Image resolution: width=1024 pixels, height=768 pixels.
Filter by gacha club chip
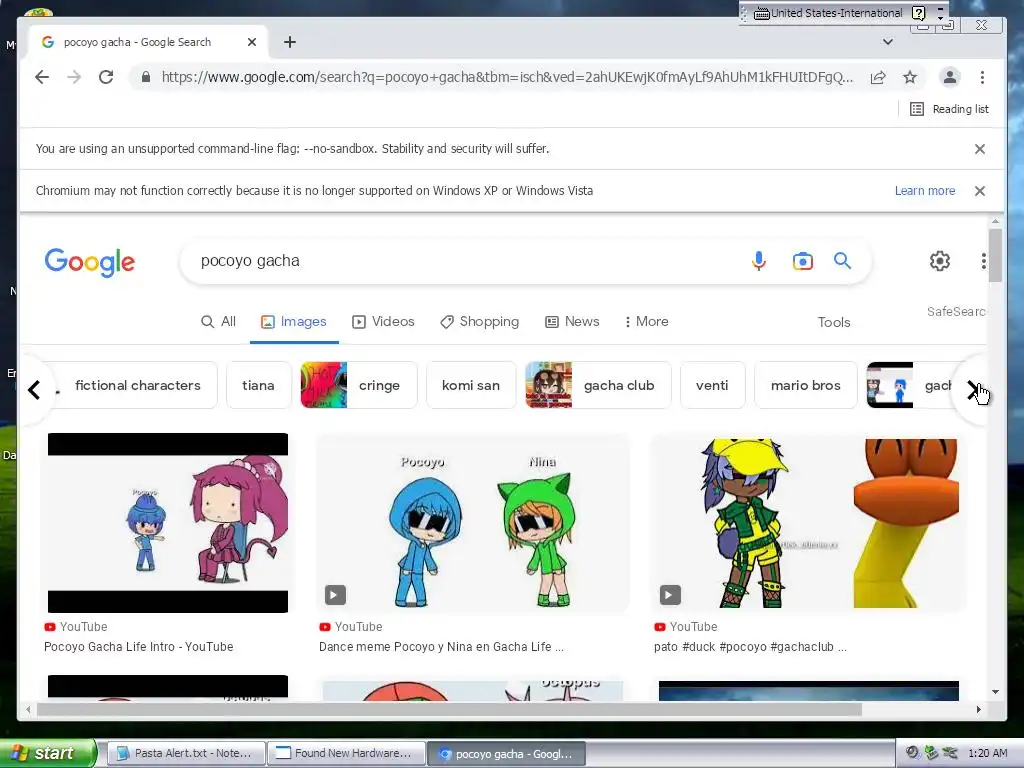(x=598, y=385)
